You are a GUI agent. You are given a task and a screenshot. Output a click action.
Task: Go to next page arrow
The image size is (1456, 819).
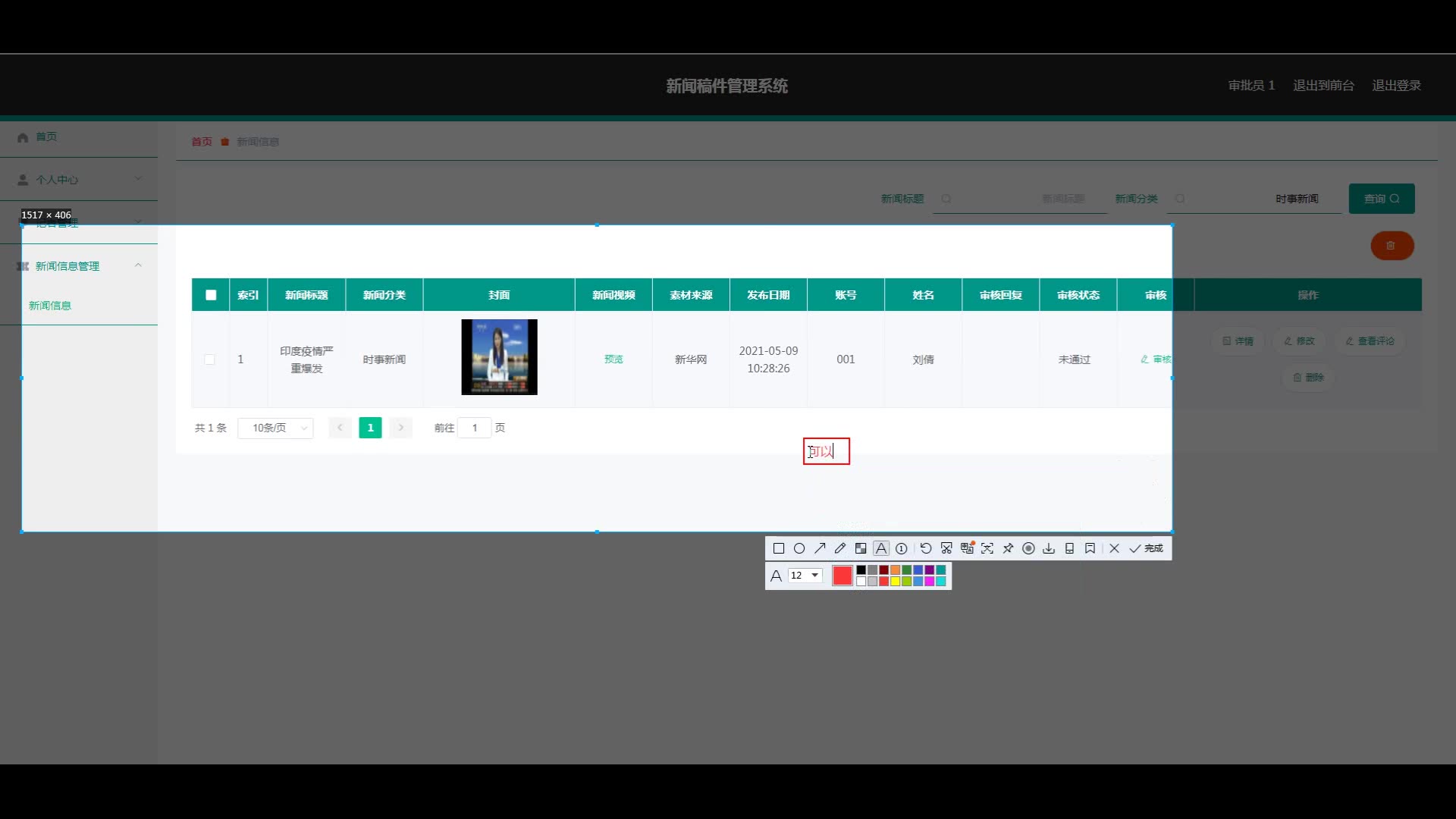(401, 428)
